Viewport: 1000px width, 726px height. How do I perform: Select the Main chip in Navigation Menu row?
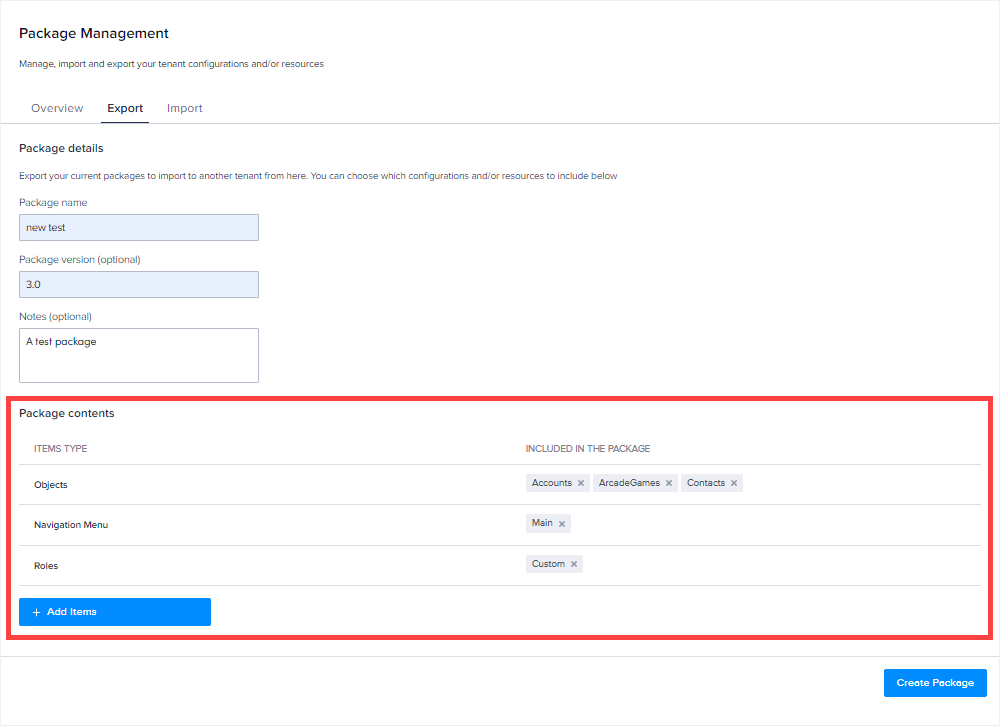point(542,523)
